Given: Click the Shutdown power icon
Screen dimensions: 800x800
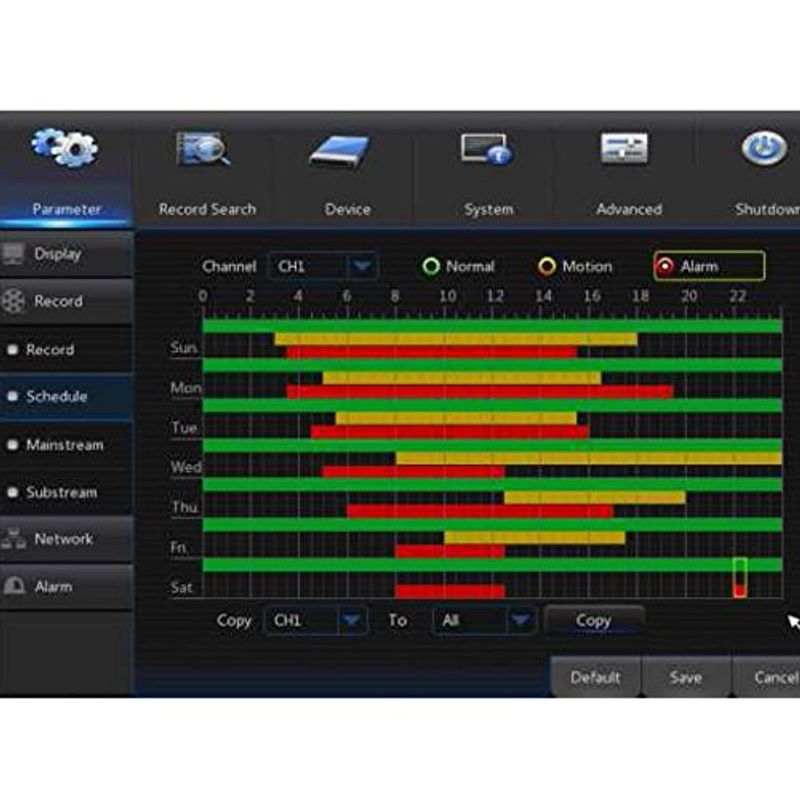Looking at the screenshot, I should point(764,149).
